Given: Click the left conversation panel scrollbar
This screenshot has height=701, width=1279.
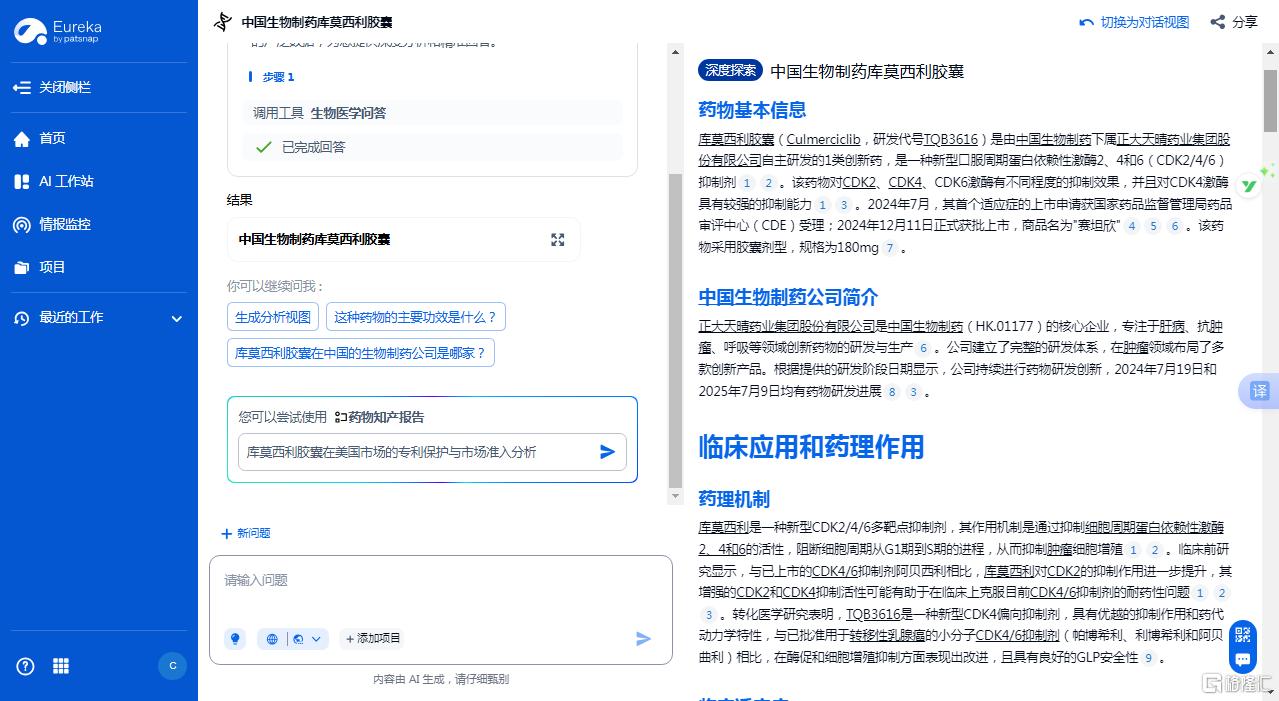Looking at the screenshot, I should (x=675, y=330).
